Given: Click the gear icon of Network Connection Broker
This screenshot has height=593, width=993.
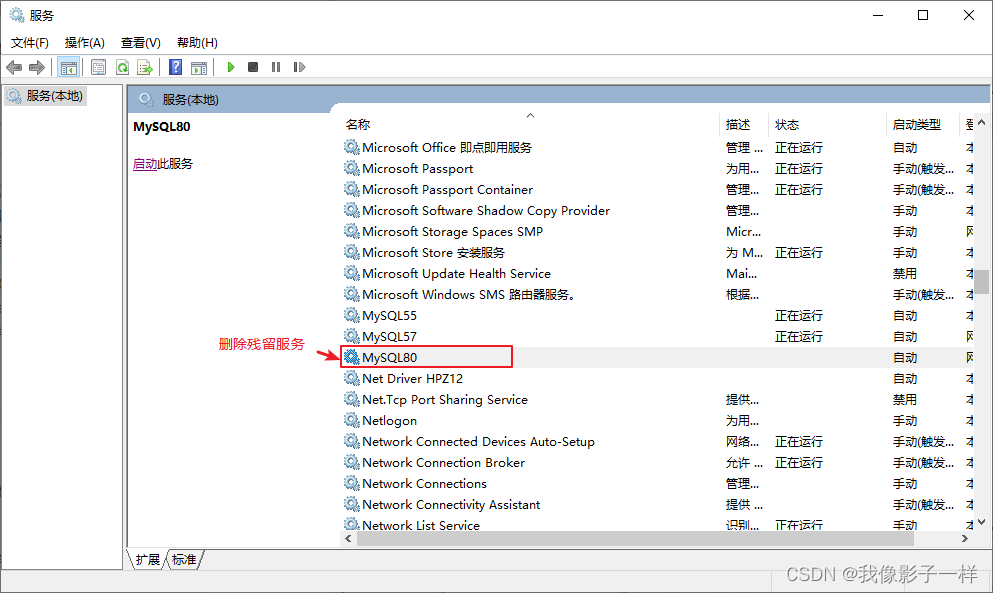Looking at the screenshot, I should point(351,462).
